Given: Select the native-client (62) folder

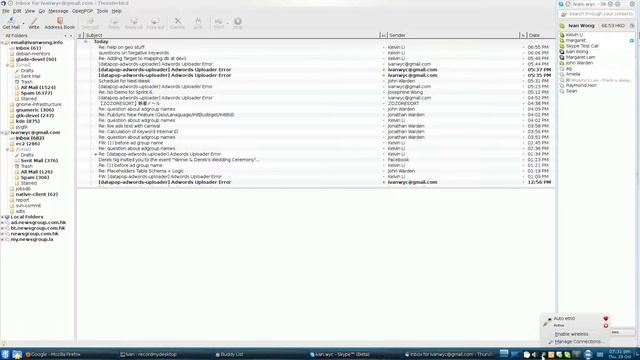Looking at the screenshot, I should pos(37,195).
